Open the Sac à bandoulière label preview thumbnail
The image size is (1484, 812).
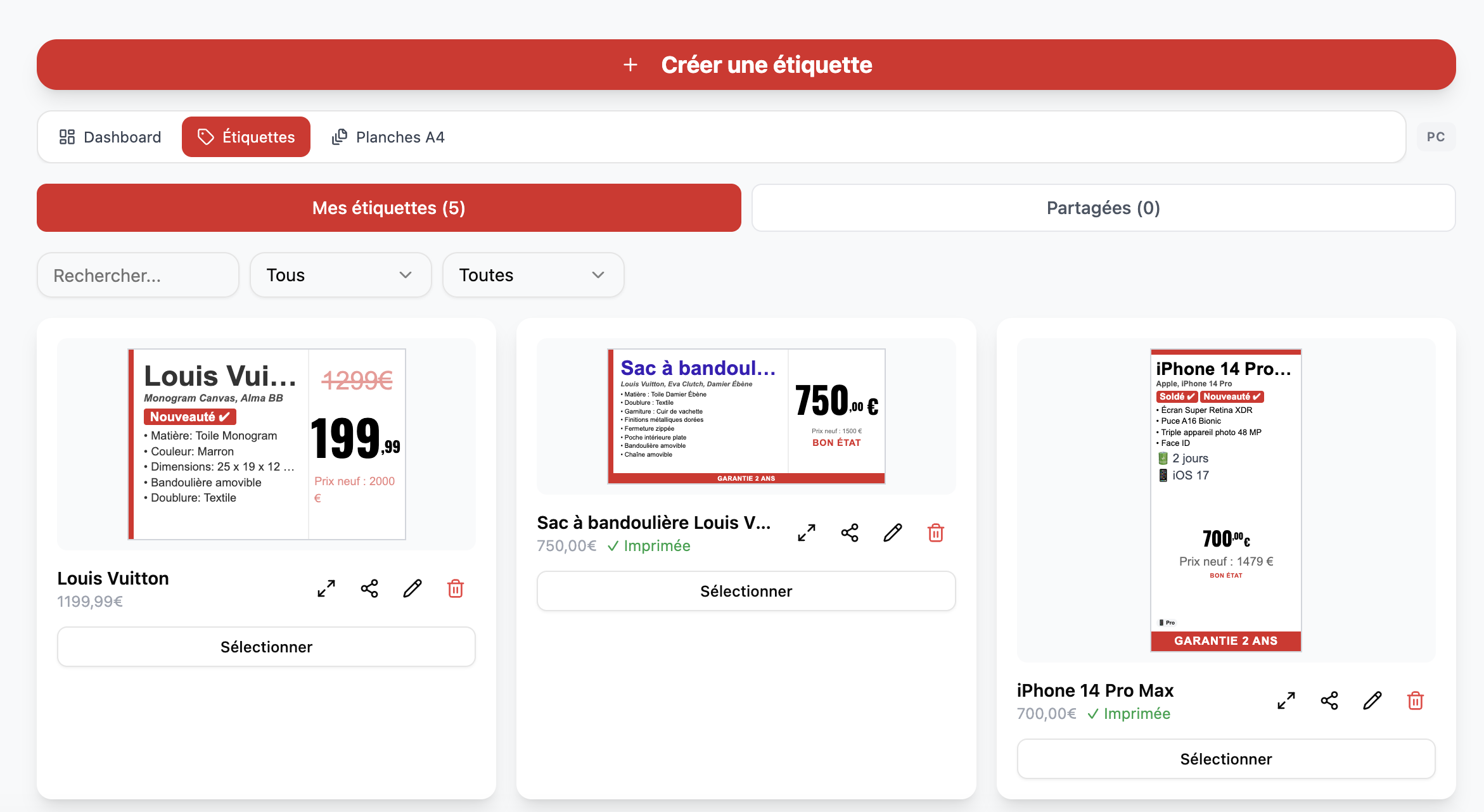(746, 416)
